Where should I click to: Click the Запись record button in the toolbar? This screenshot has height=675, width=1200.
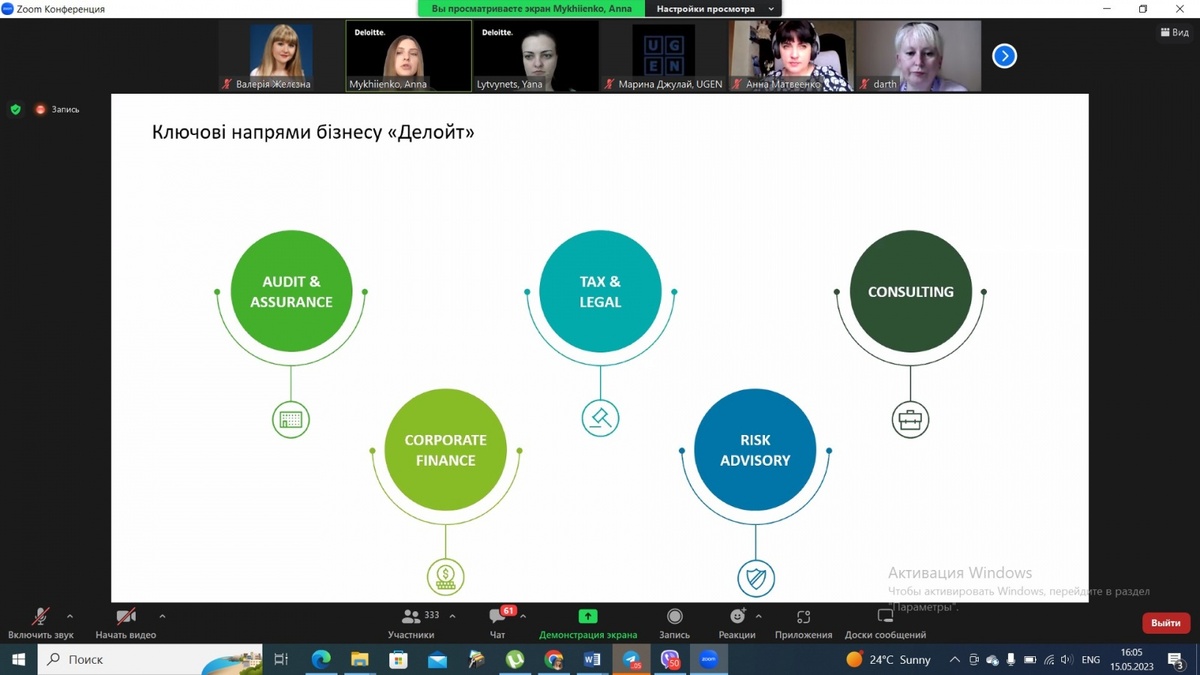(x=674, y=623)
